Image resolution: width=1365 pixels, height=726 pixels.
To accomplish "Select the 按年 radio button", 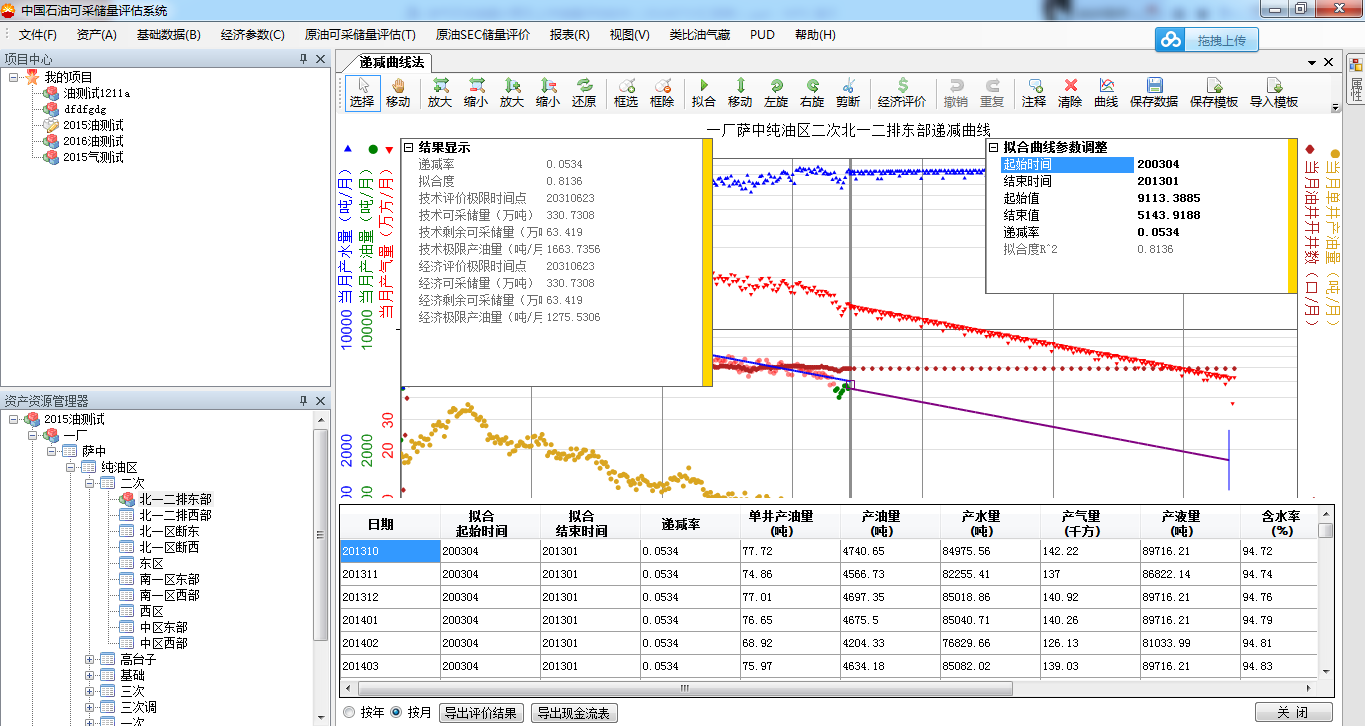I will (x=349, y=713).
